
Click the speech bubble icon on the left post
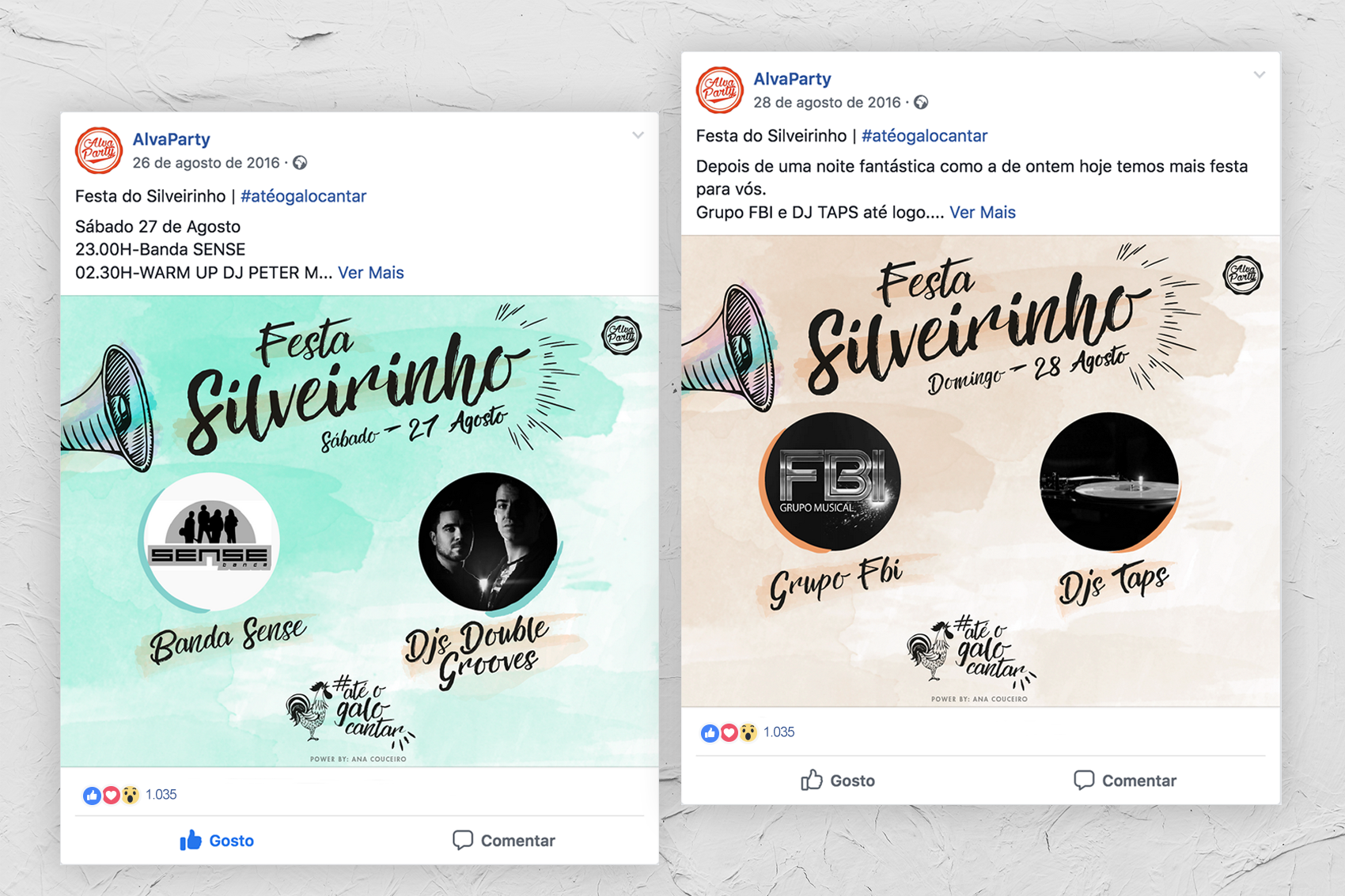(463, 840)
